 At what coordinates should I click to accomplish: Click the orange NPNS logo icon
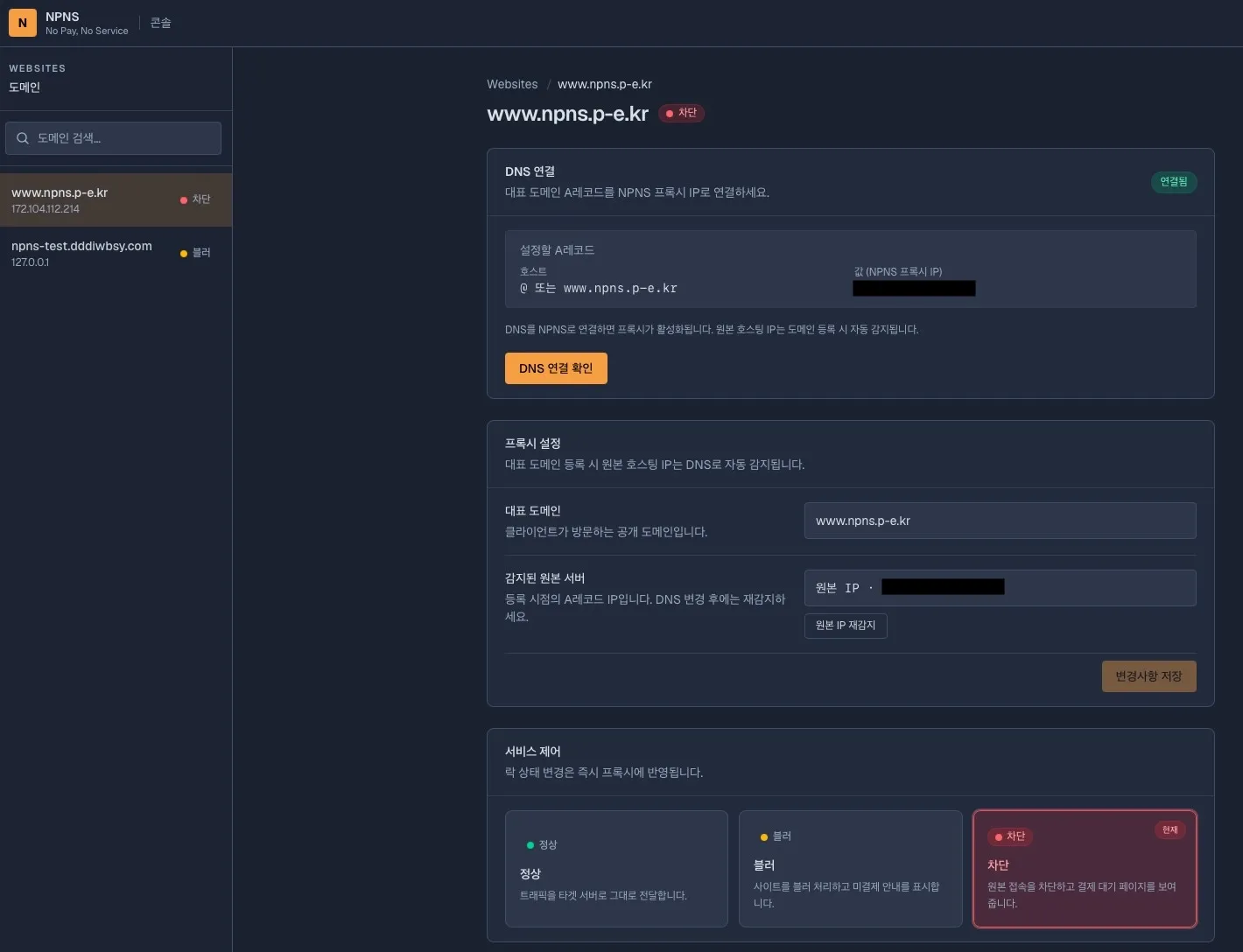pos(23,23)
